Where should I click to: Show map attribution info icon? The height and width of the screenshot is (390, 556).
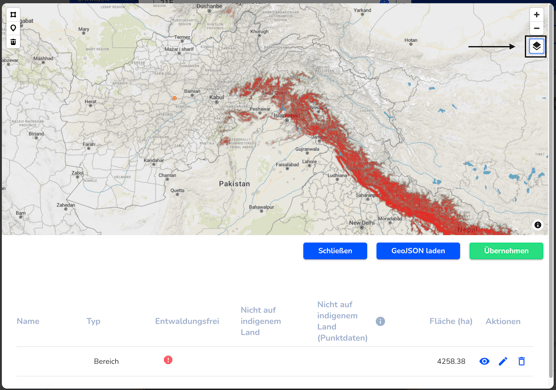[x=538, y=225]
